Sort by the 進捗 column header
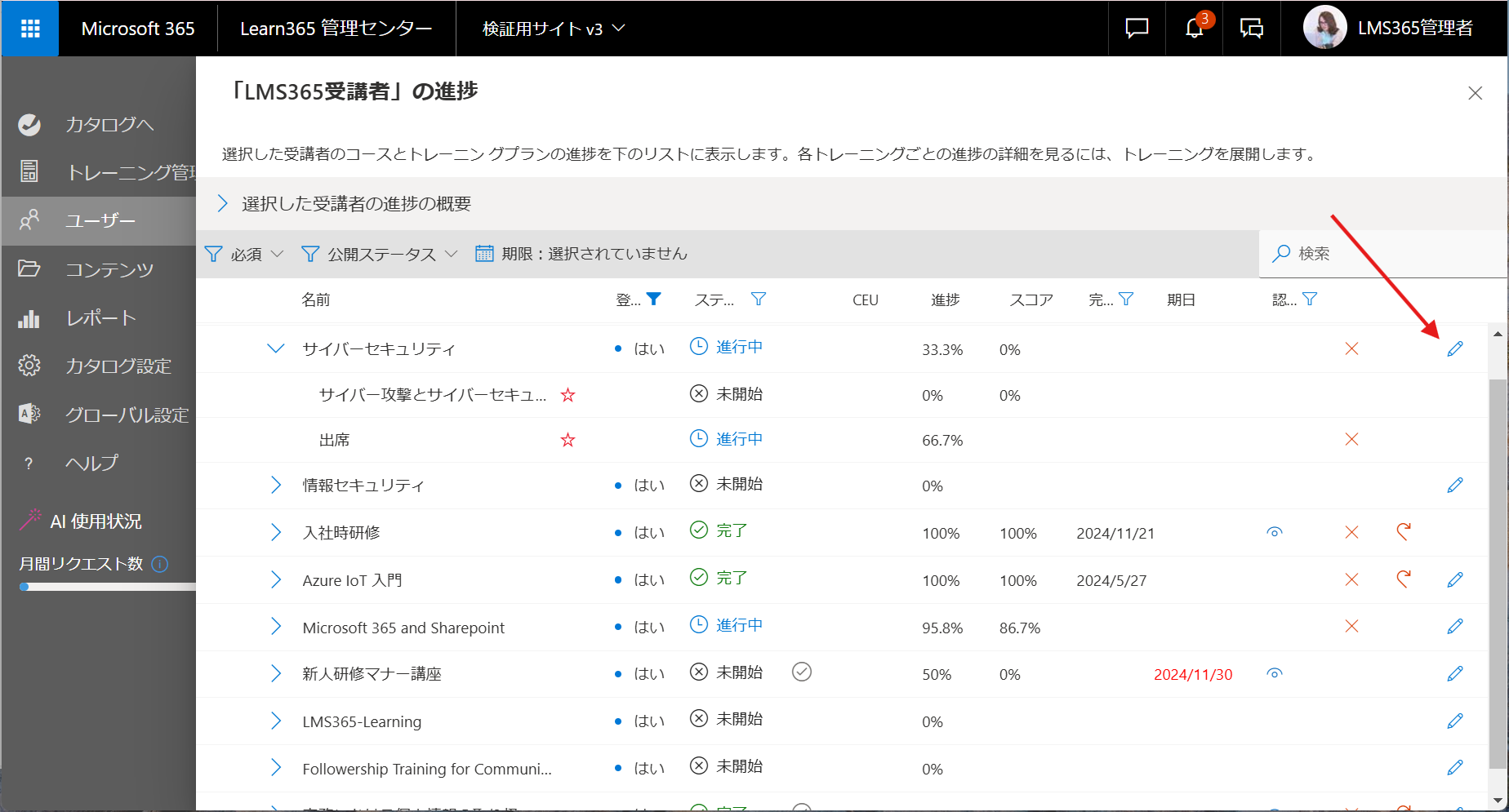Screen dimensions: 1509x812 click(946, 300)
